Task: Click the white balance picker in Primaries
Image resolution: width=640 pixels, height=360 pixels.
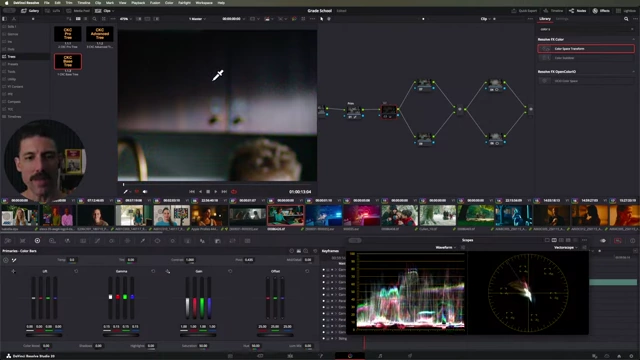Action: (x=14, y=260)
